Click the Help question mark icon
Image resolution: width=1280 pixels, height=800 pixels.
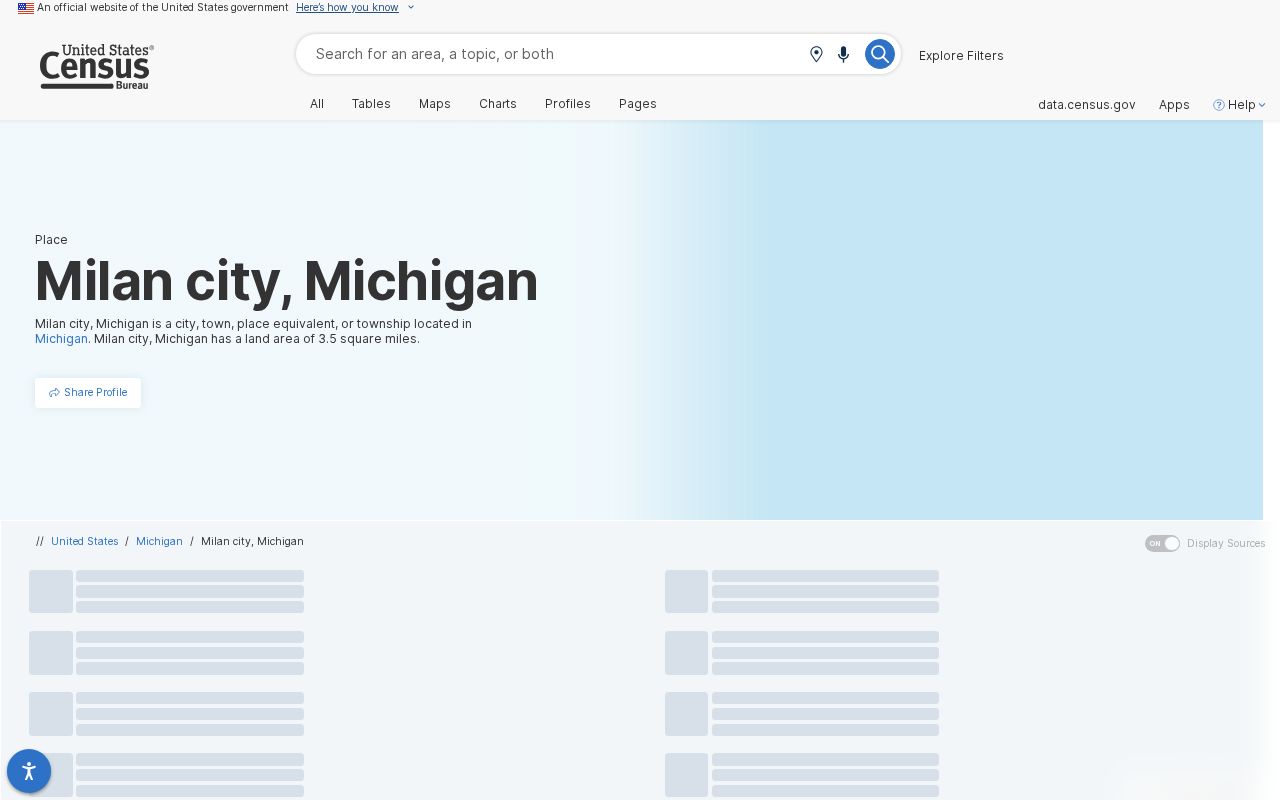click(x=1219, y=105)
